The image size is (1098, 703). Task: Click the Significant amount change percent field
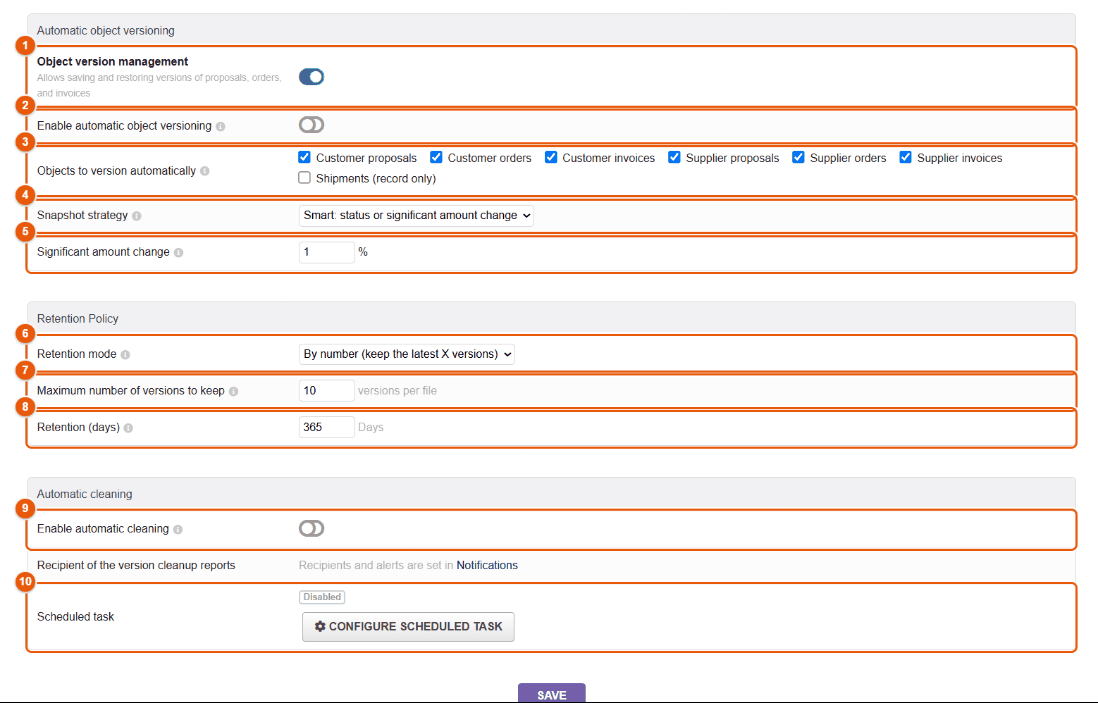pyautogui.click(x=326, y=252)
